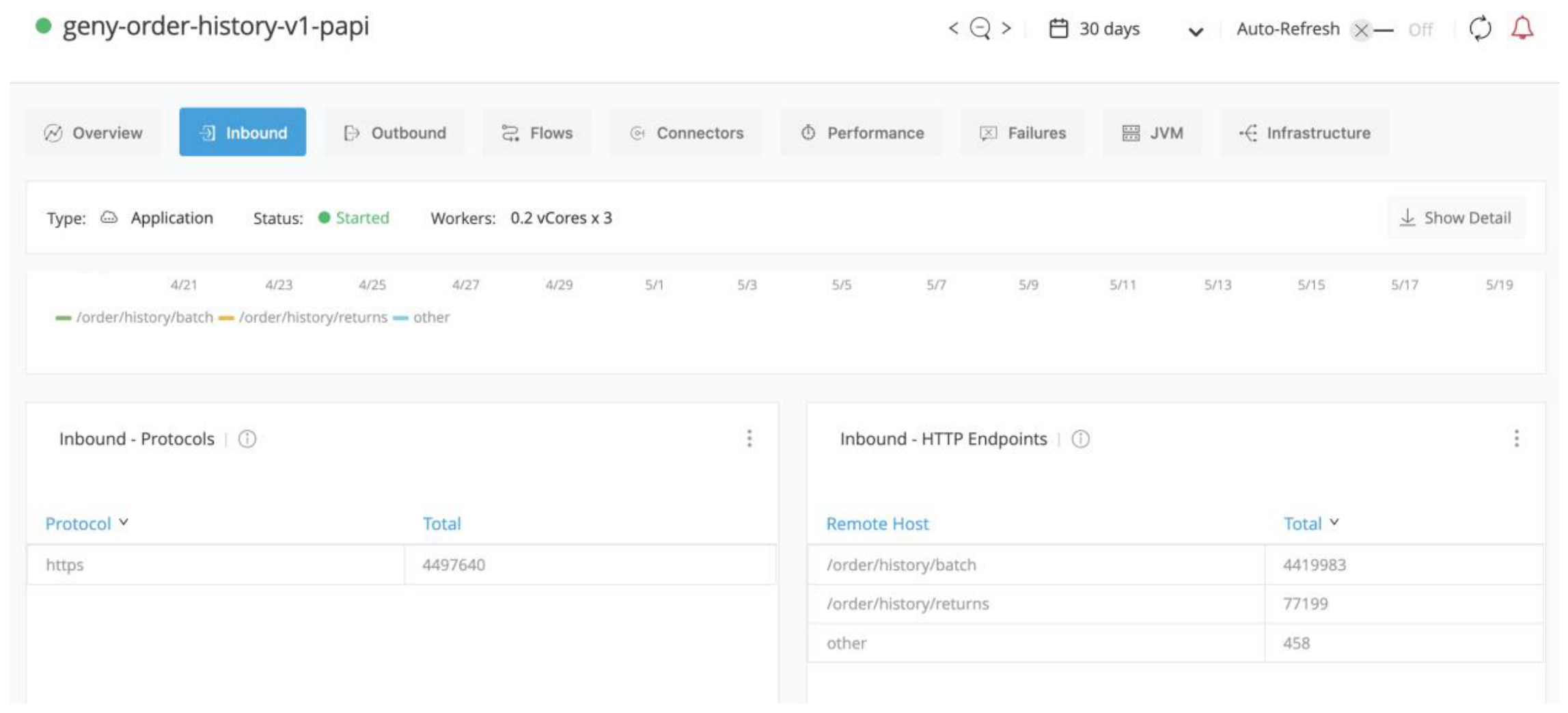Select /order/history/batch endpoint row

[1175, 565]
